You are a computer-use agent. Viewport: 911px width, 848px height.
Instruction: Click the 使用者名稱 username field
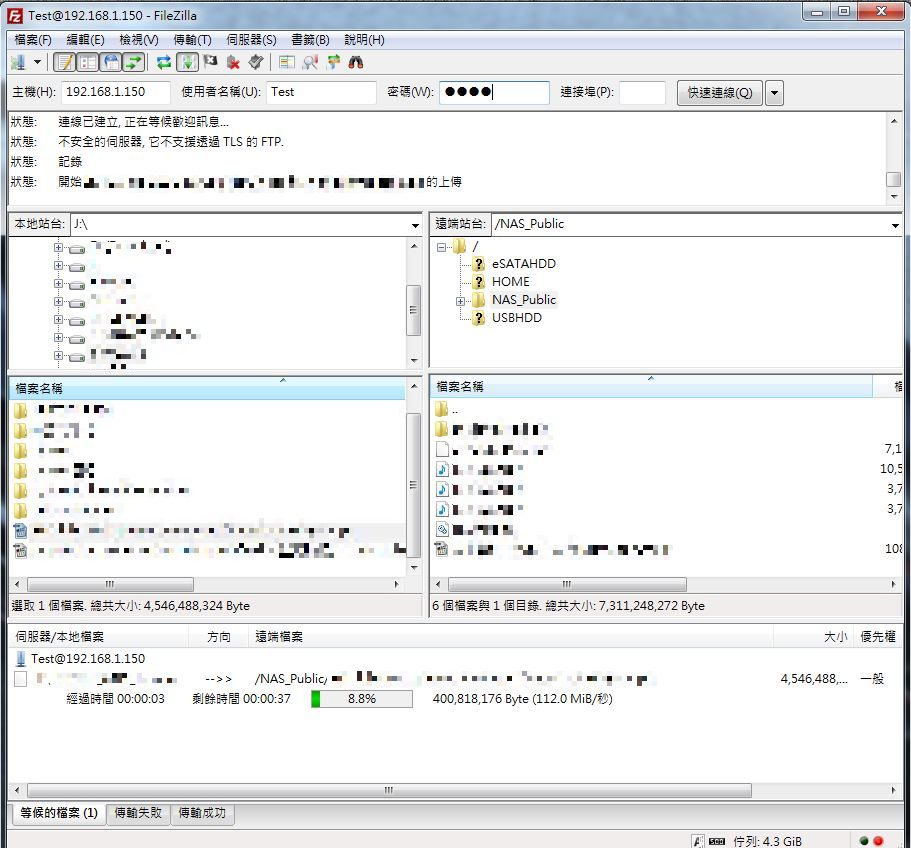(321, 92)
